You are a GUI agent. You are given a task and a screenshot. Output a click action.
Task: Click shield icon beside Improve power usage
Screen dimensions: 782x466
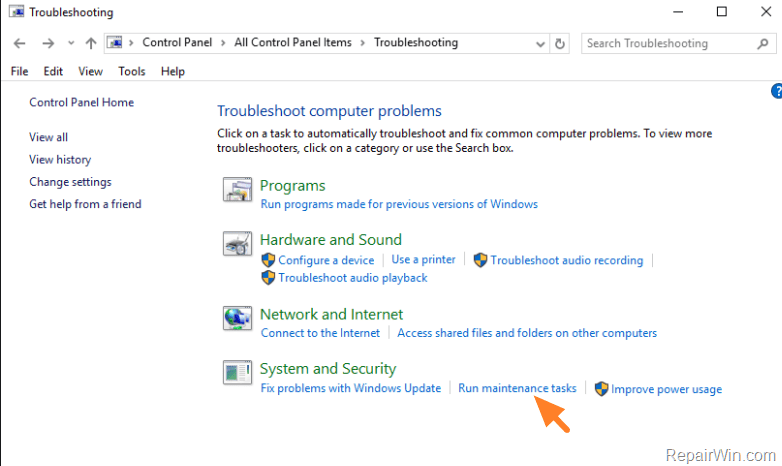point(601,389)
